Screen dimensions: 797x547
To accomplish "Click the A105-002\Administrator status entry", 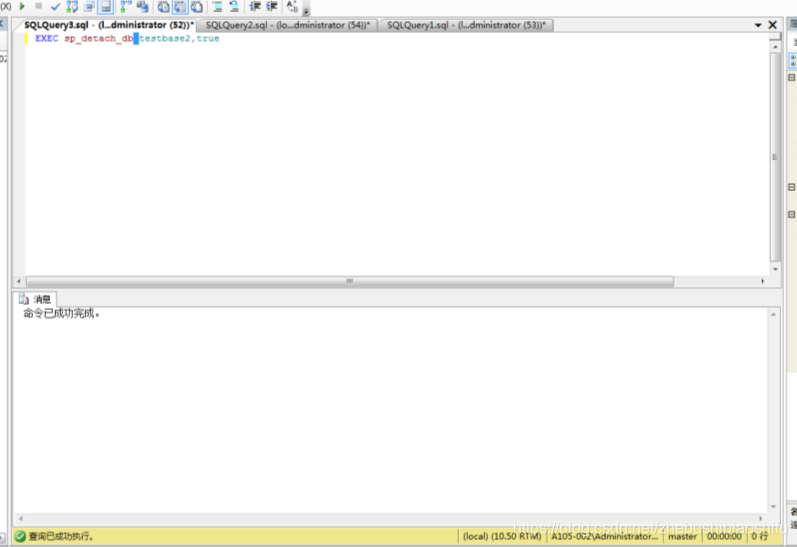I will (x=604, y=536).
